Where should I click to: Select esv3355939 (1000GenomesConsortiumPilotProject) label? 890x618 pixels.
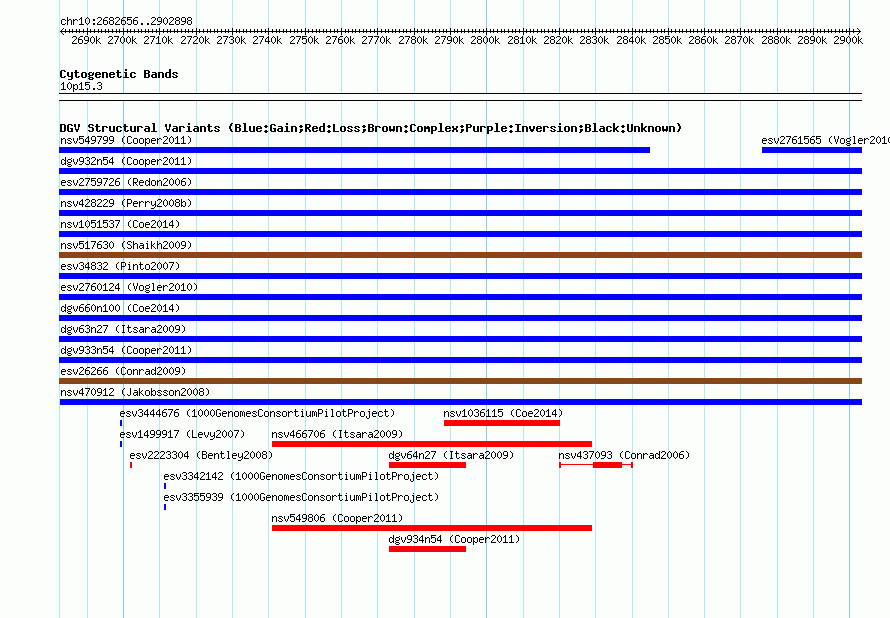[x=301, y=497]
